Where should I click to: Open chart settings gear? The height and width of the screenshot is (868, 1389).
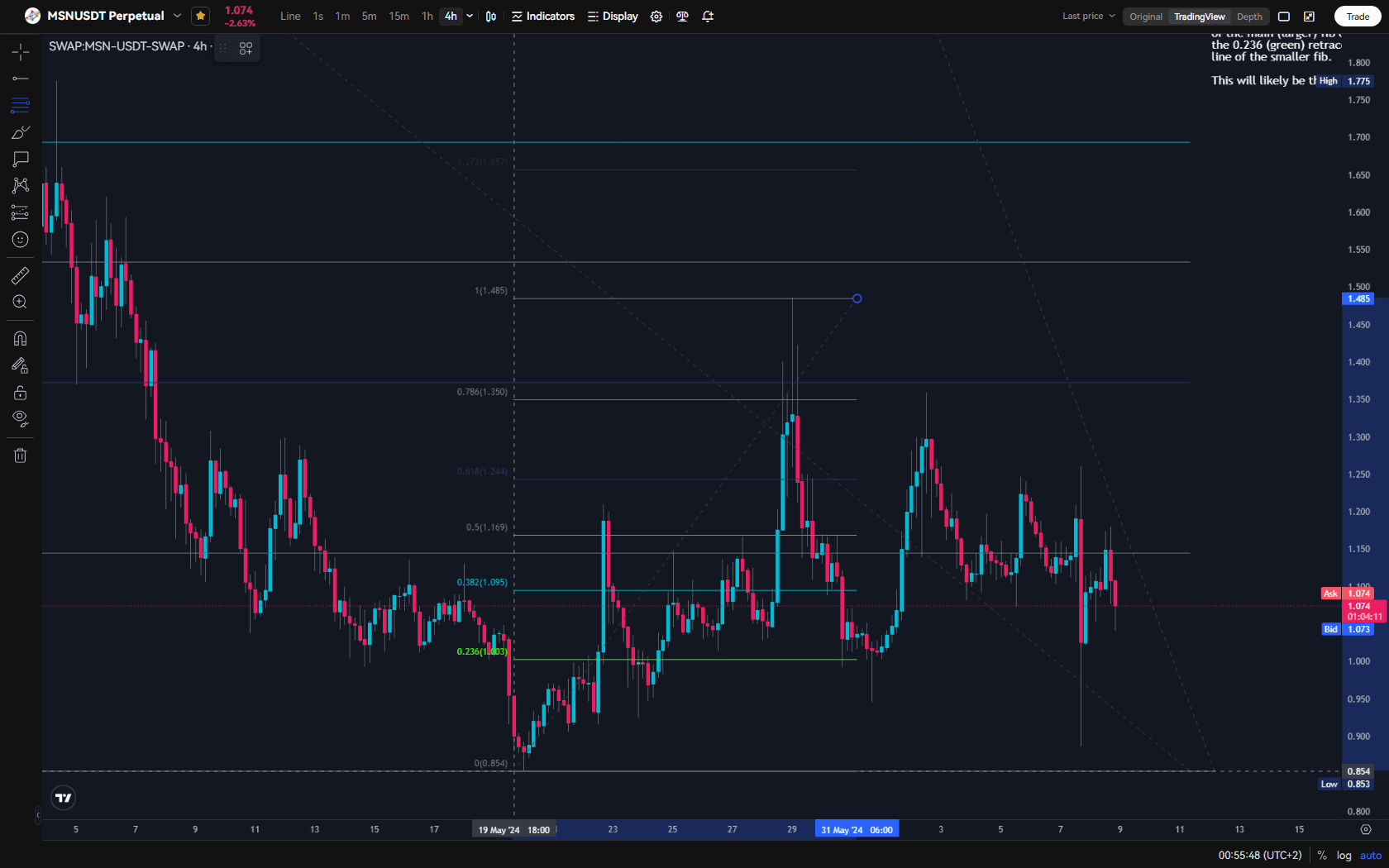(656, 17)
